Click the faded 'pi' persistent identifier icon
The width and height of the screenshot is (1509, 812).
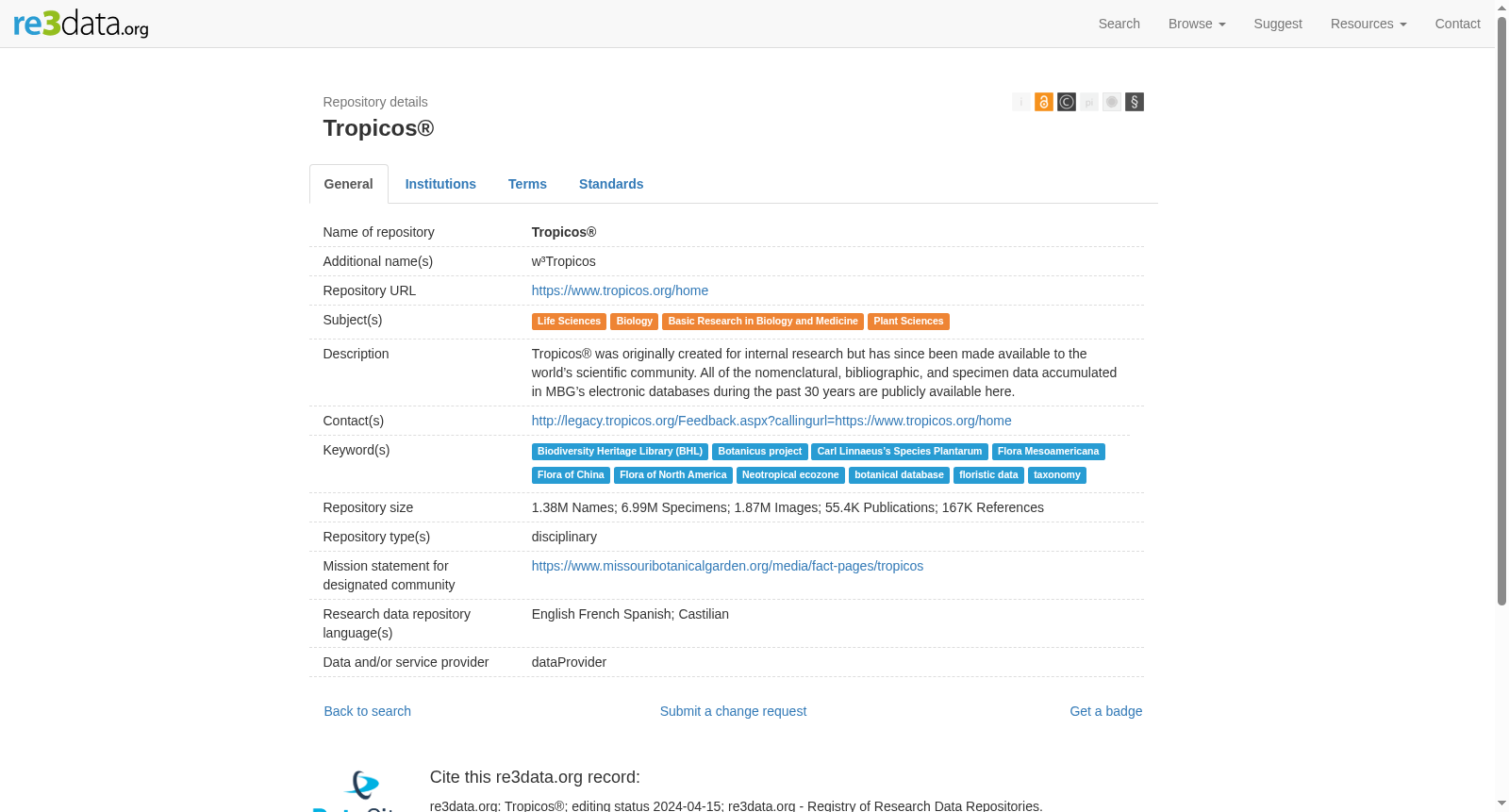click(x=1089, y=102)
